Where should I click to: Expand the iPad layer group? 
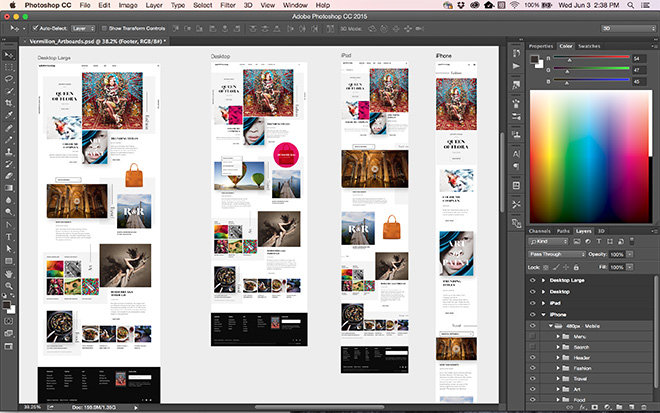click(544, 303)
